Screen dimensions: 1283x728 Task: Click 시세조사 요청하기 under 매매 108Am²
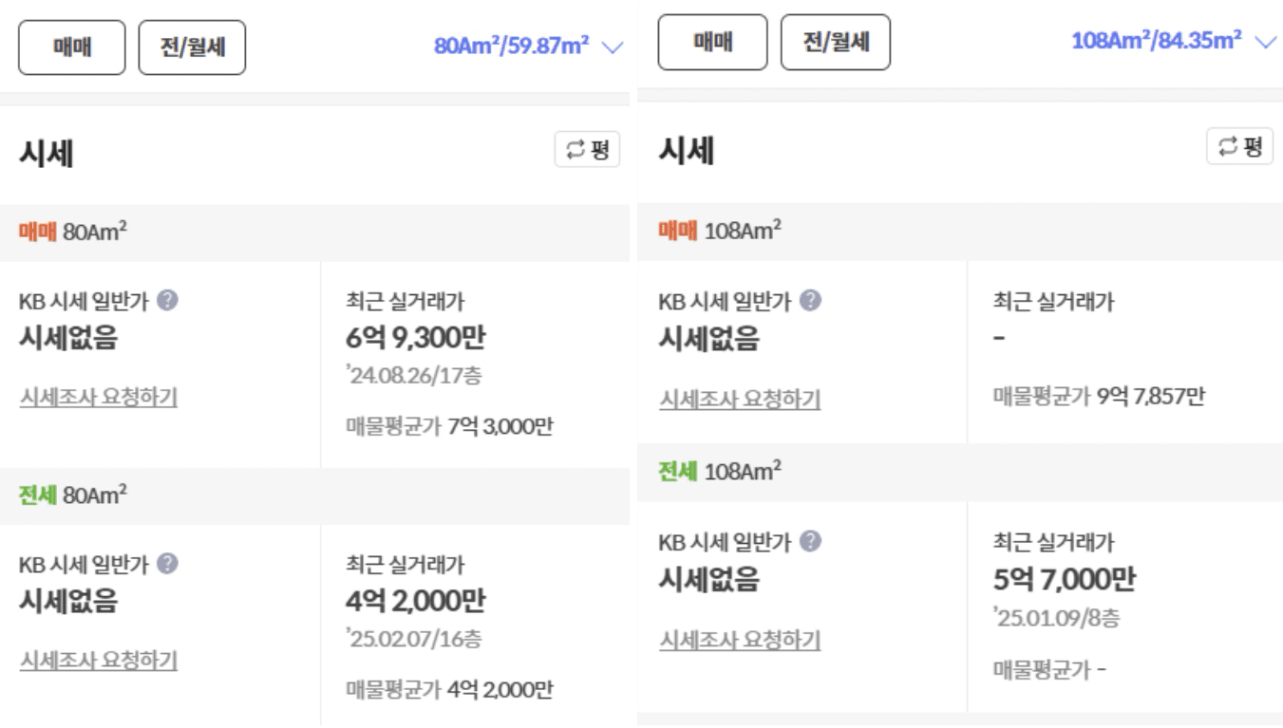(740, 399)
